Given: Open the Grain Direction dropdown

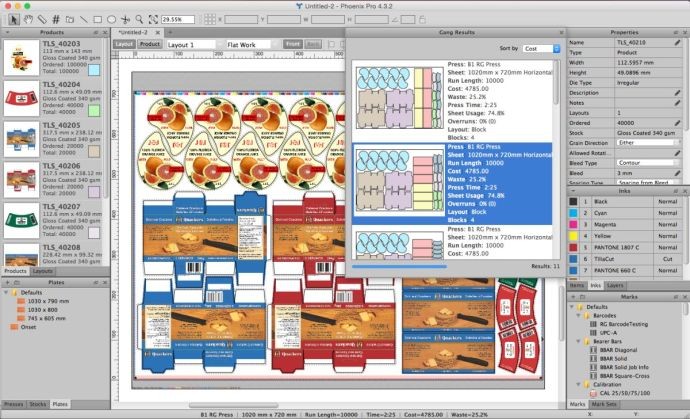Looking at the screenshot, I should point(642,143).
